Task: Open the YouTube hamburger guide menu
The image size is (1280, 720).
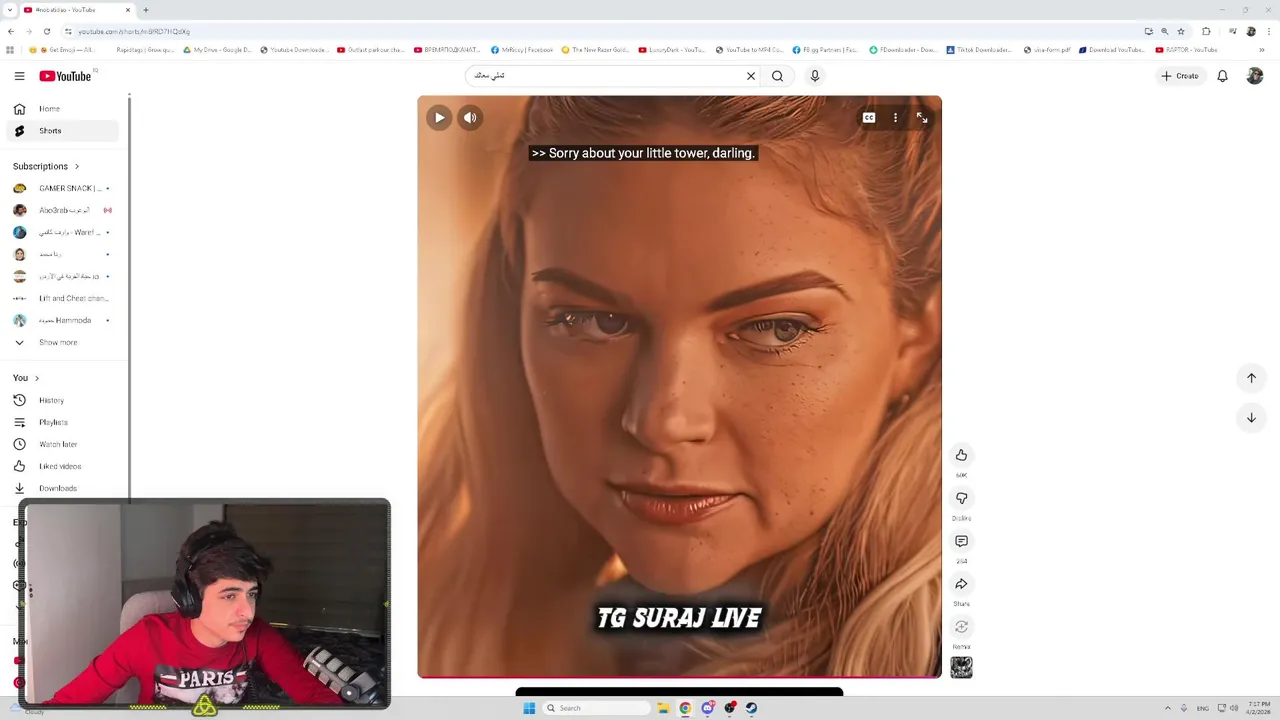Action: click(x=19, y=76)
